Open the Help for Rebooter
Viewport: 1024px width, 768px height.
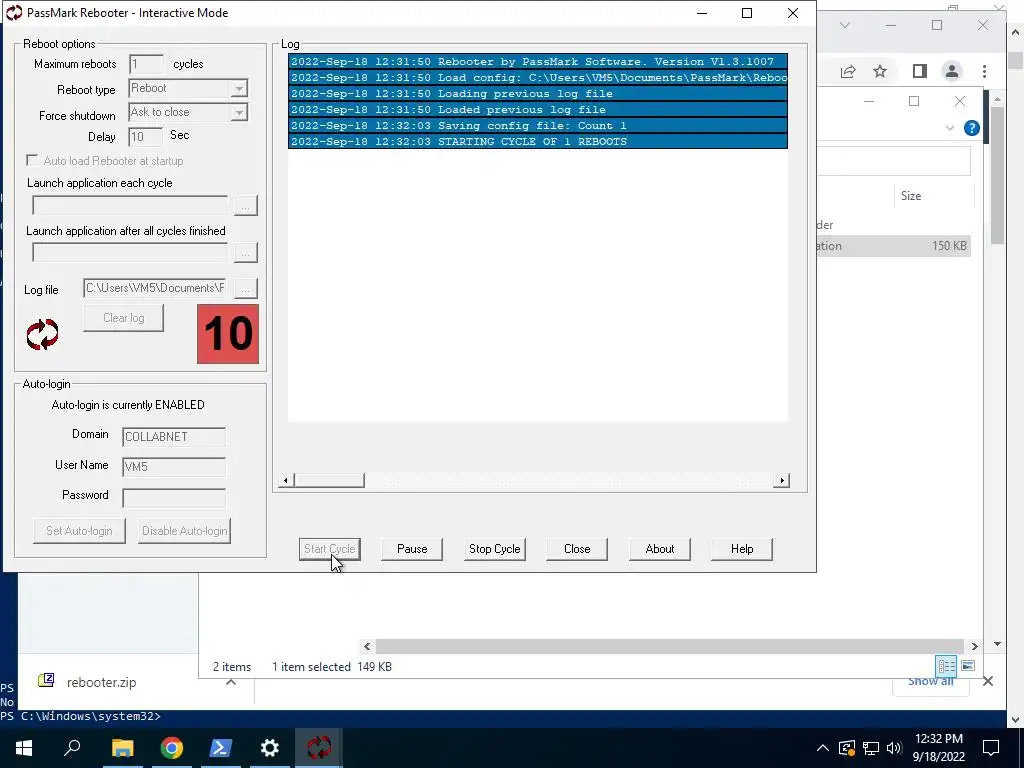tap(742, 549)
